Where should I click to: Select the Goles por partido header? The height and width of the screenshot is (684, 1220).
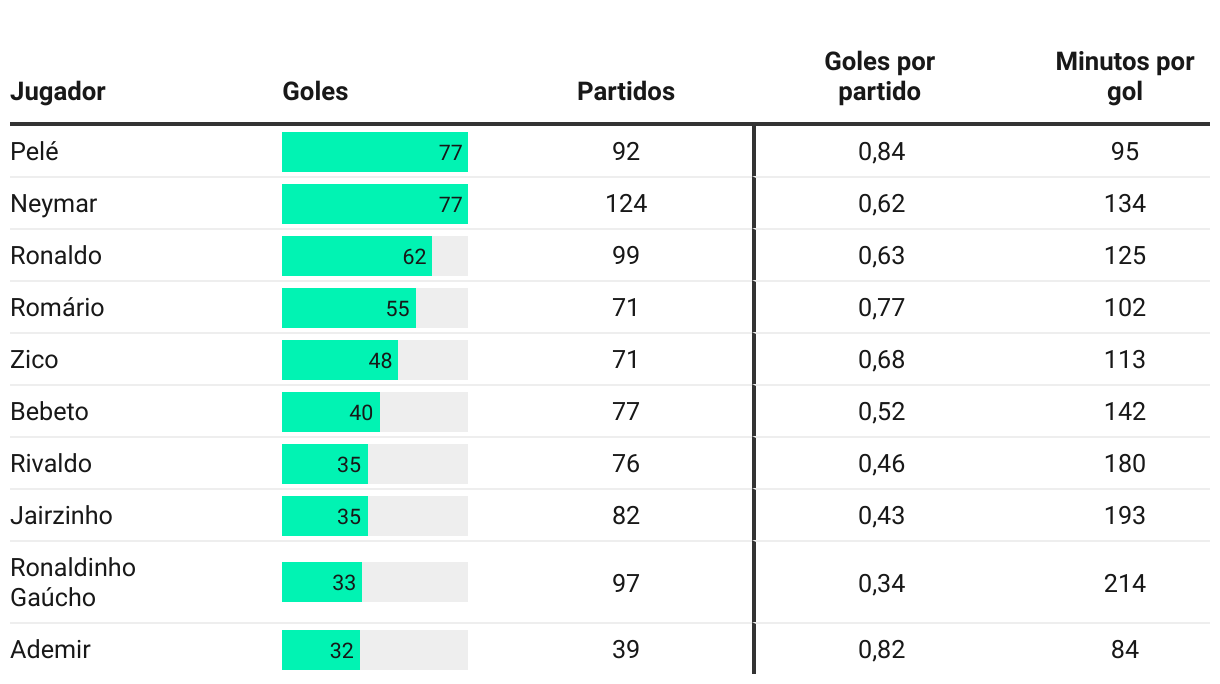coord(879,76)
